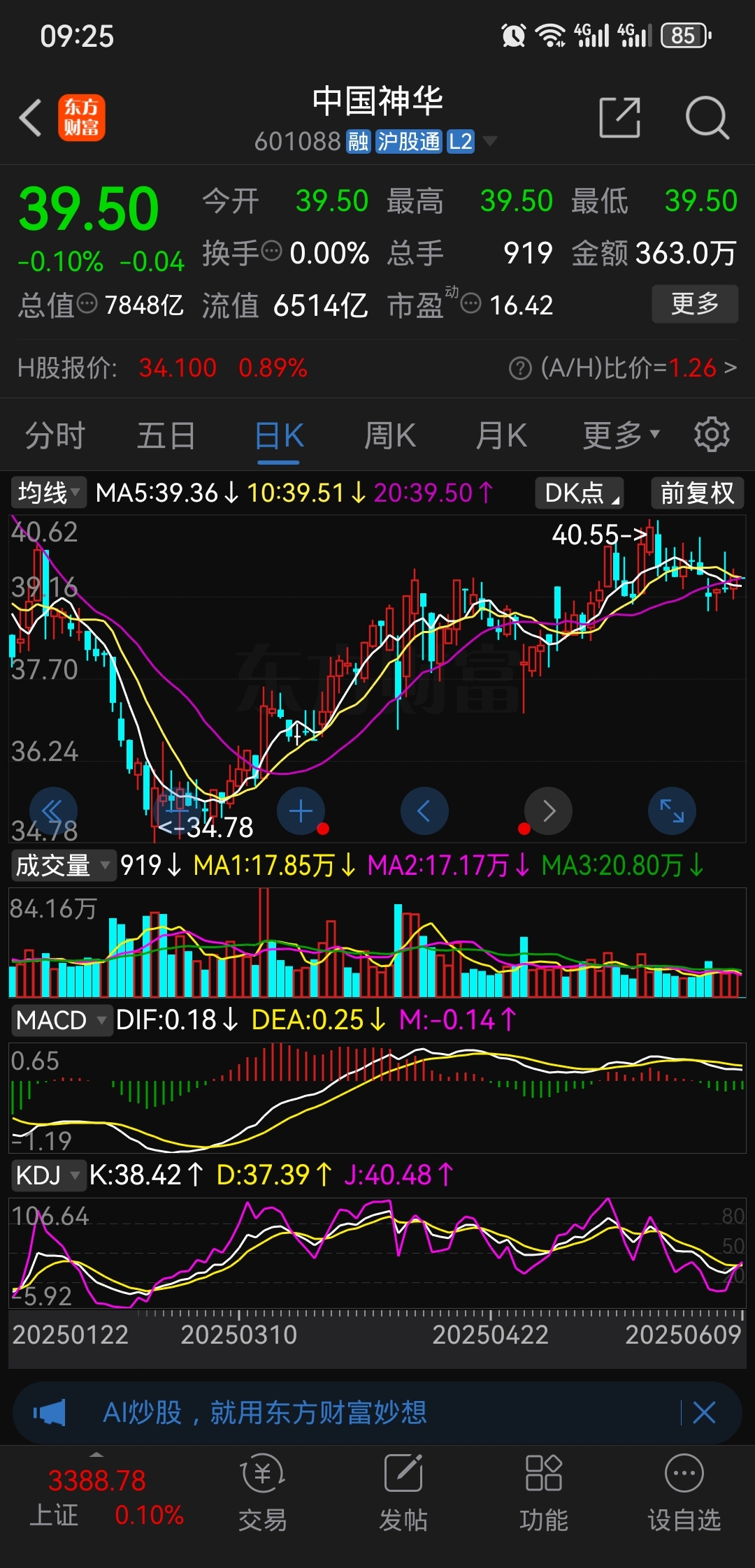Tap the current price 39.50
This screenshot has height=1568, width=755.
tap(89, 209)
